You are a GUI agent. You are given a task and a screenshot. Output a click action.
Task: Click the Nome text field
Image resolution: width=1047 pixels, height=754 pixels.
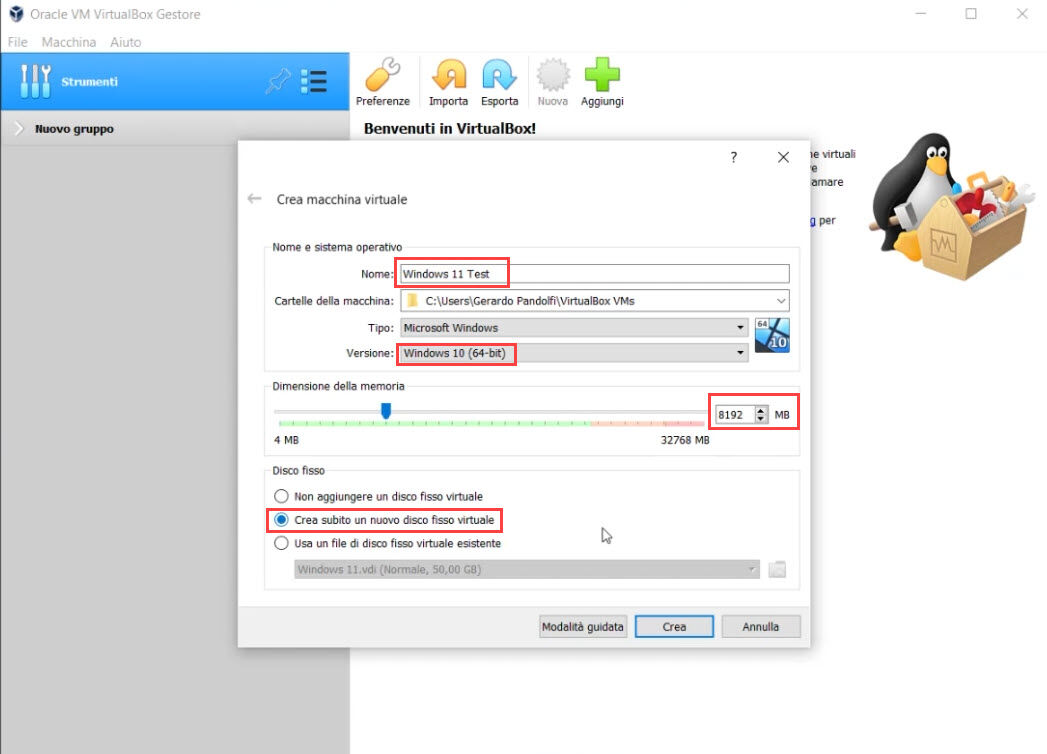click(x=594, y=274)
